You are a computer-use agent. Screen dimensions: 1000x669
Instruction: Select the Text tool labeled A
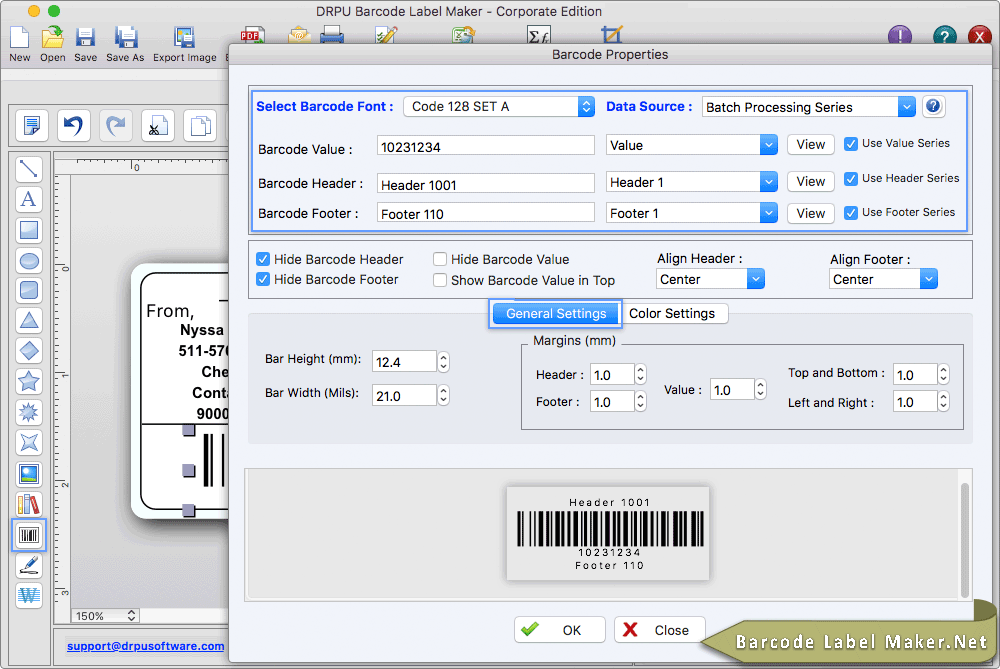29,199
